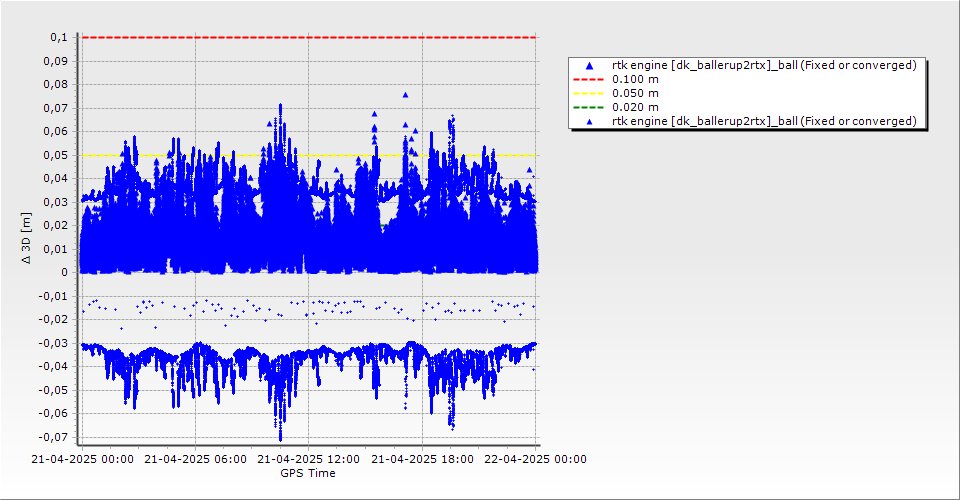This screenshot has width=960, height=500.
Task: Click the '0,03' y-axis tick label
Action: click(x=56, y=202)
